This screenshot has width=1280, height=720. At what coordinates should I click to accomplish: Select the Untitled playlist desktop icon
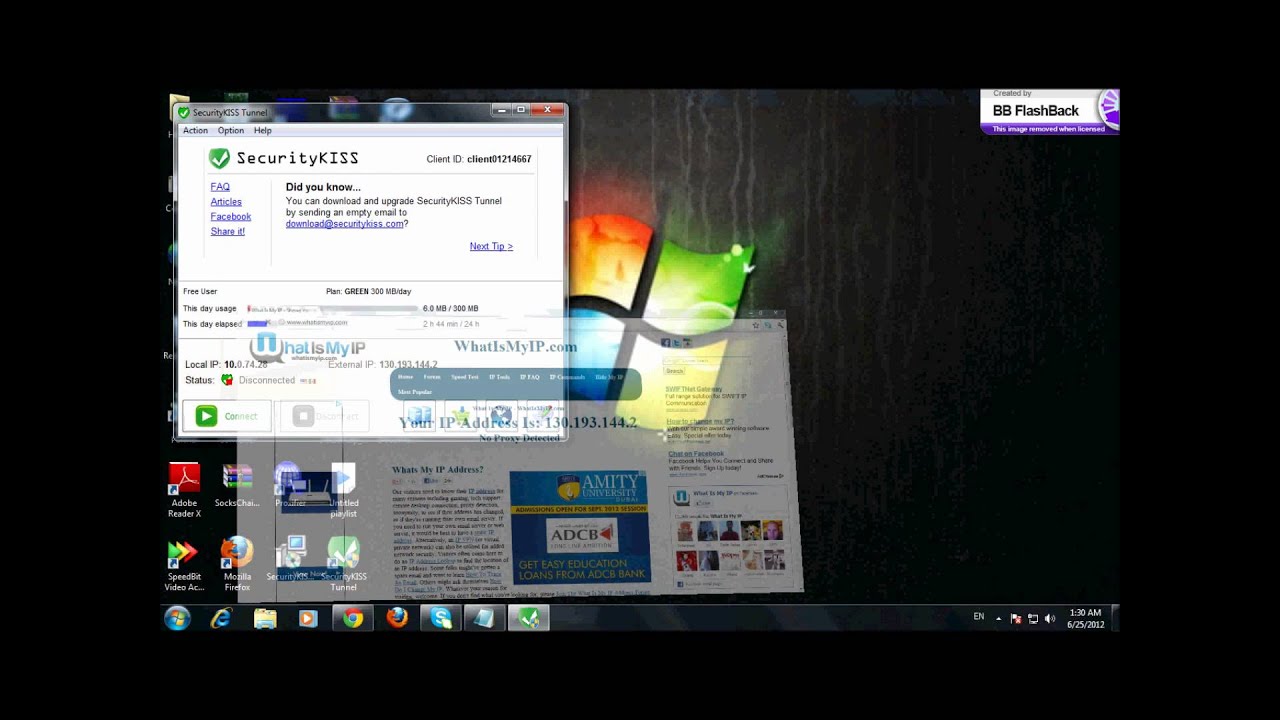click(343, 490)
